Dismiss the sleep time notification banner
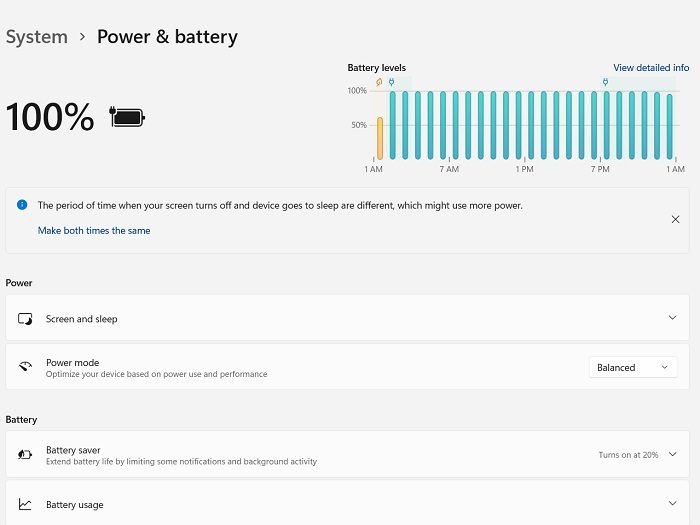 (x=675, y=219)
